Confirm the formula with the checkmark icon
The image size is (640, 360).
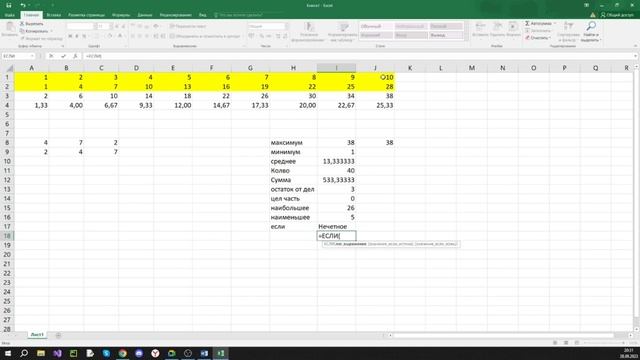[x=63, y=56]
